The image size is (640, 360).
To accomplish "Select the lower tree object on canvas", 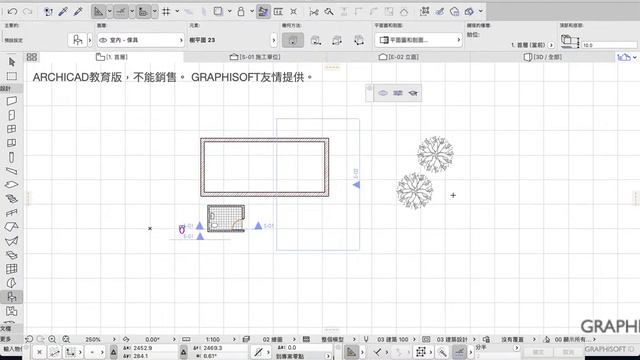I will (415, 191).
